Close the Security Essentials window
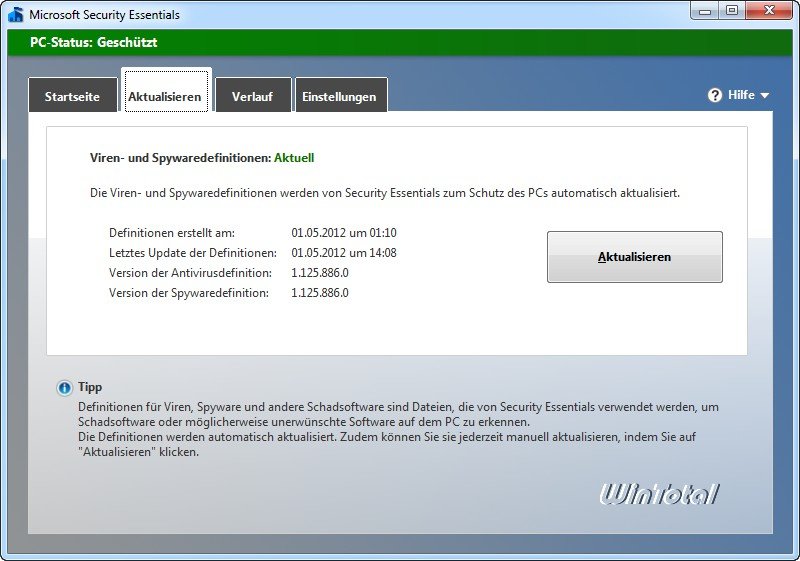Screen dimensions: 800x561 coord(769,10)
